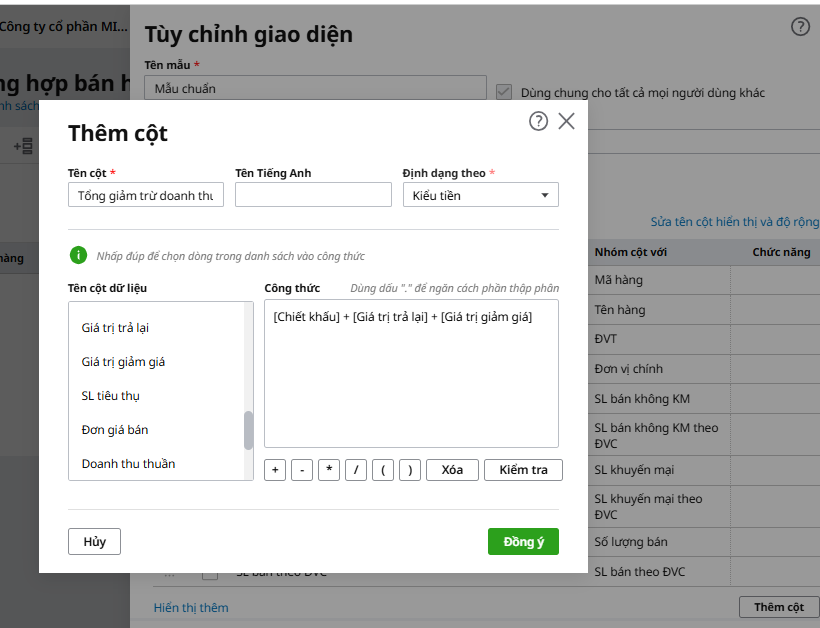Viewport: 820px width, 628px height.
Task: Insert the minus operator into formula
Action: 302,470
